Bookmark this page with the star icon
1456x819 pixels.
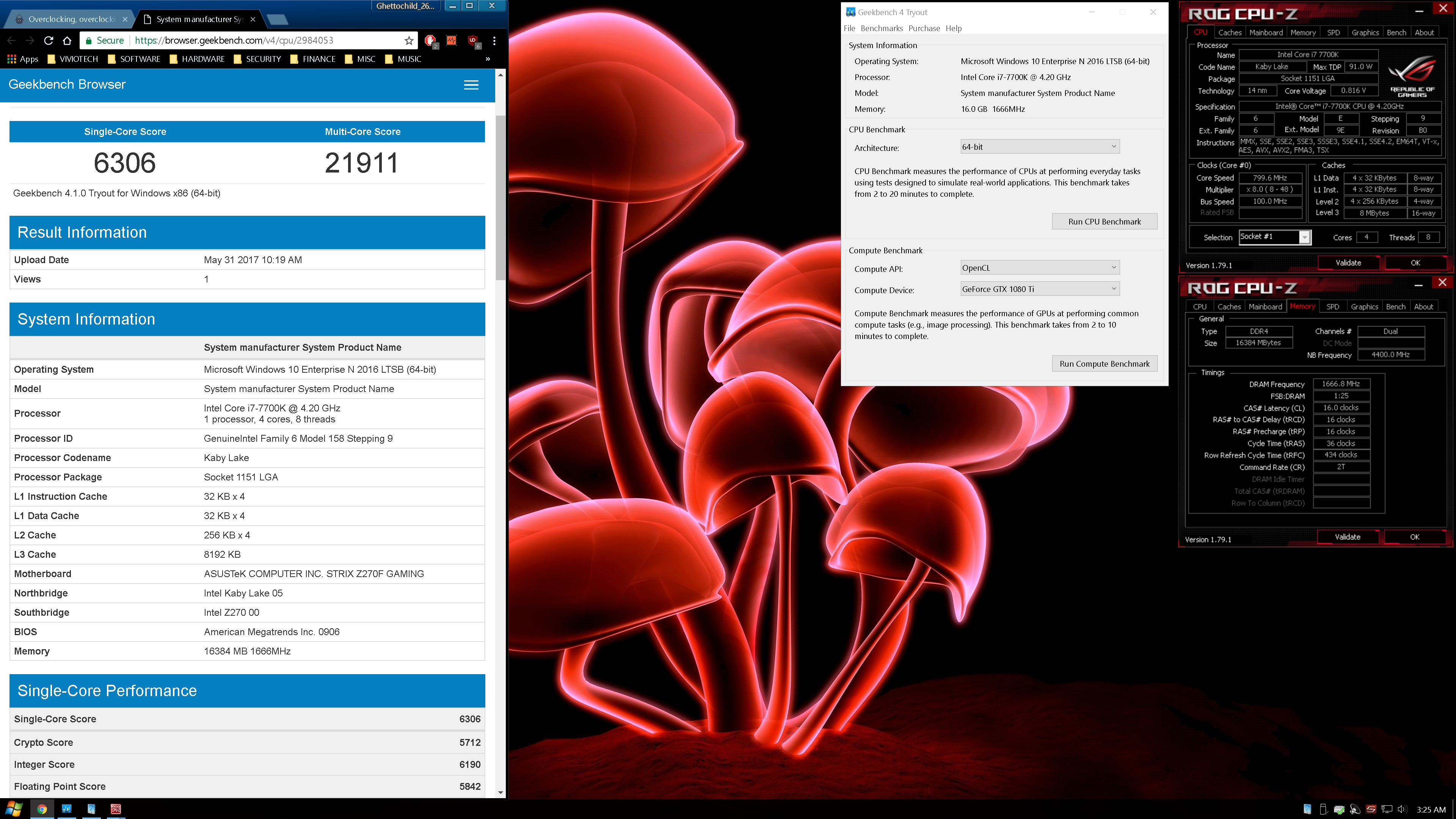coord(409,41)
